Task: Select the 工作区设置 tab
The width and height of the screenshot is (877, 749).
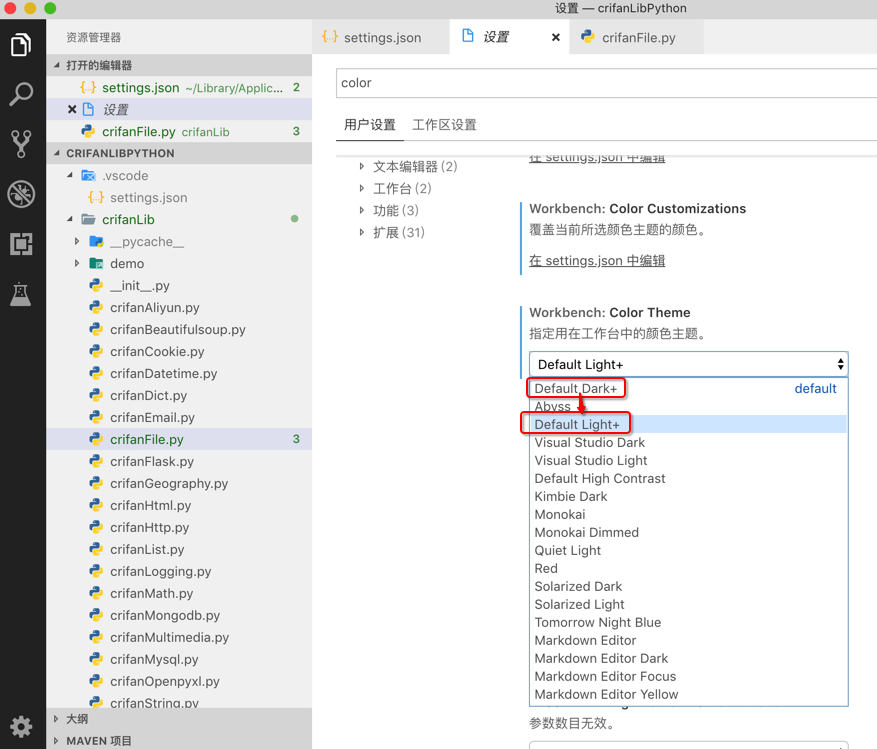Action: [444, 125]
